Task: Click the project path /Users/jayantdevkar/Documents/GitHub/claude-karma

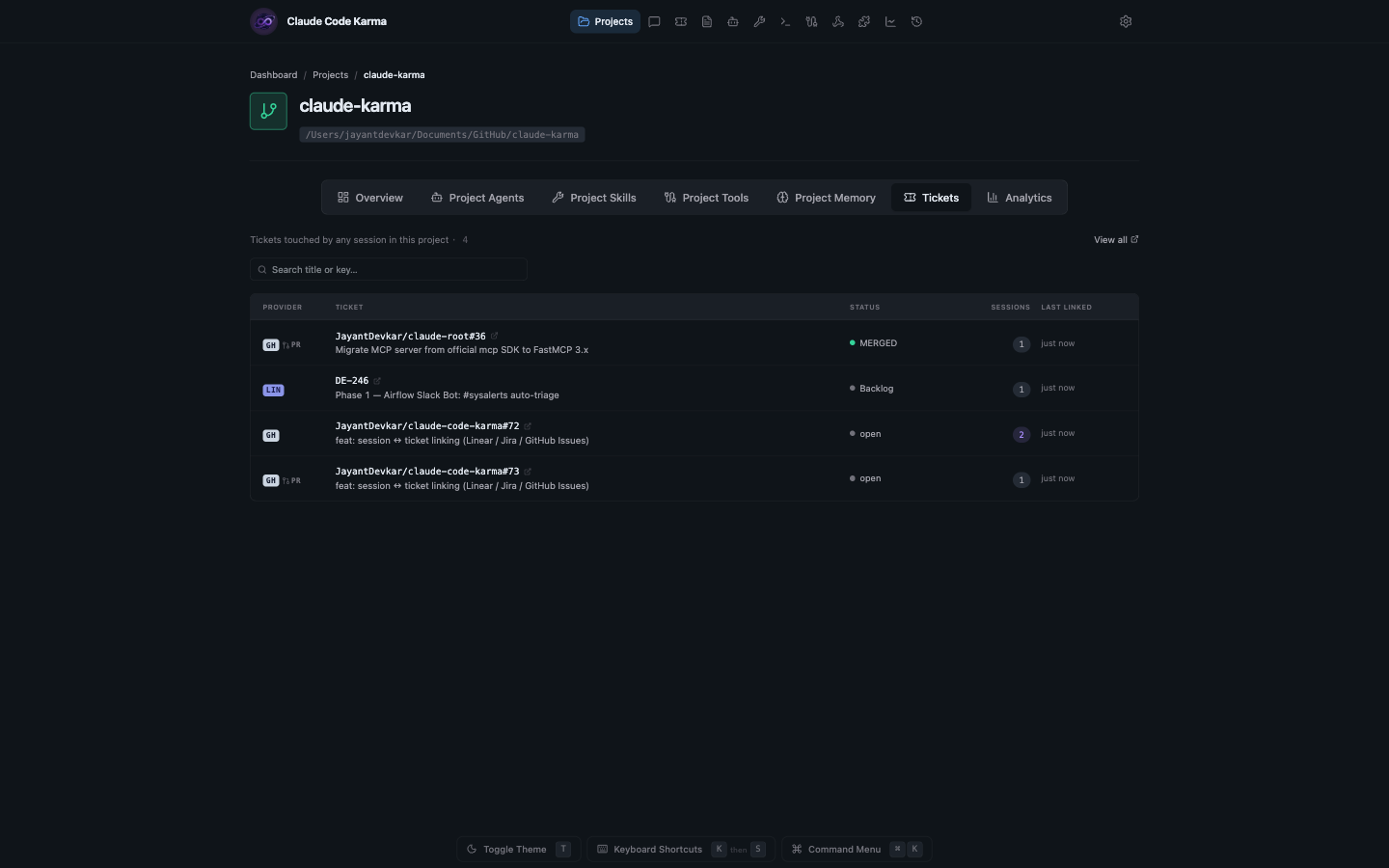Action: (x=442, y=135)
